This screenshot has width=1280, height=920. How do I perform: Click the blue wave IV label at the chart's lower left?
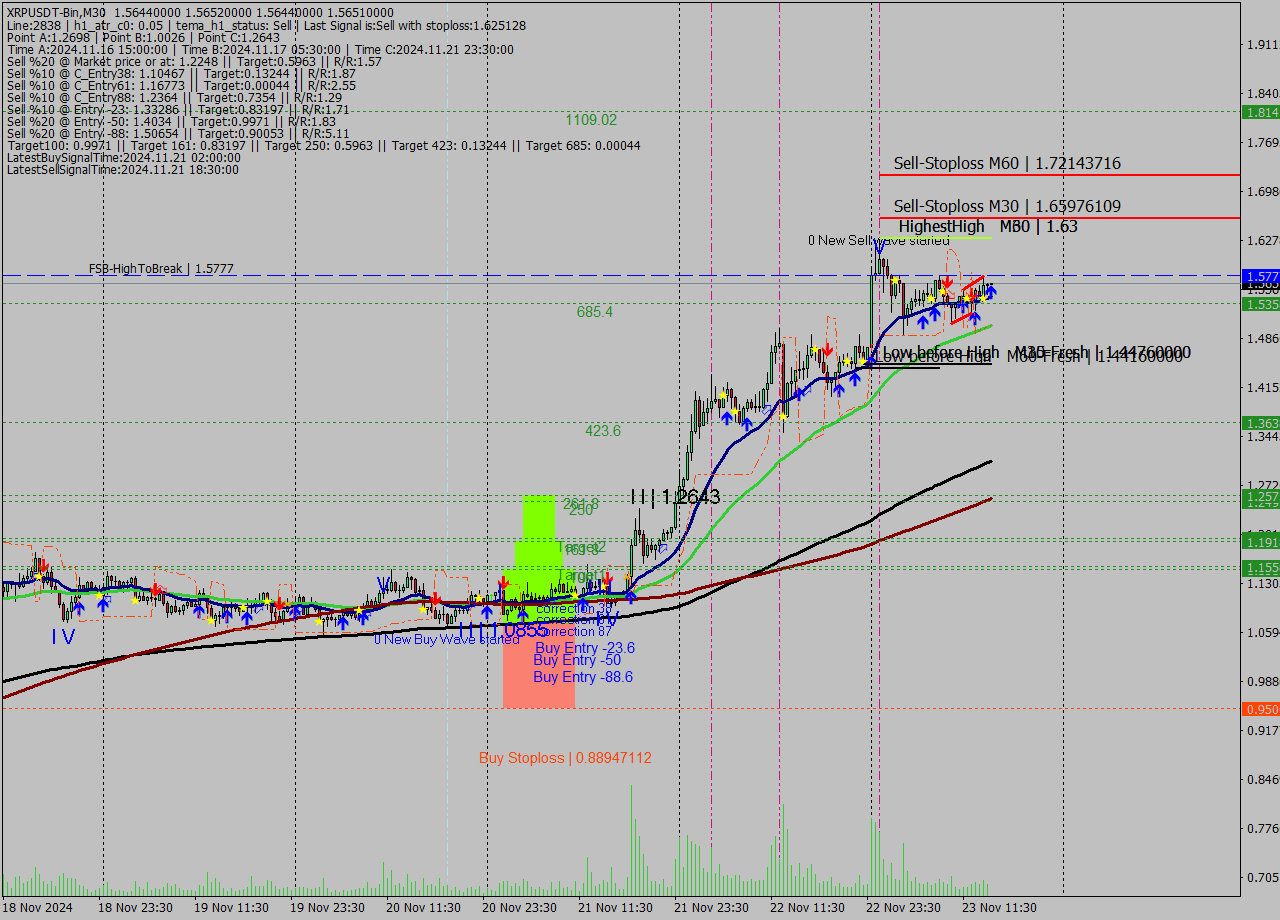click(x=63, y=636)
